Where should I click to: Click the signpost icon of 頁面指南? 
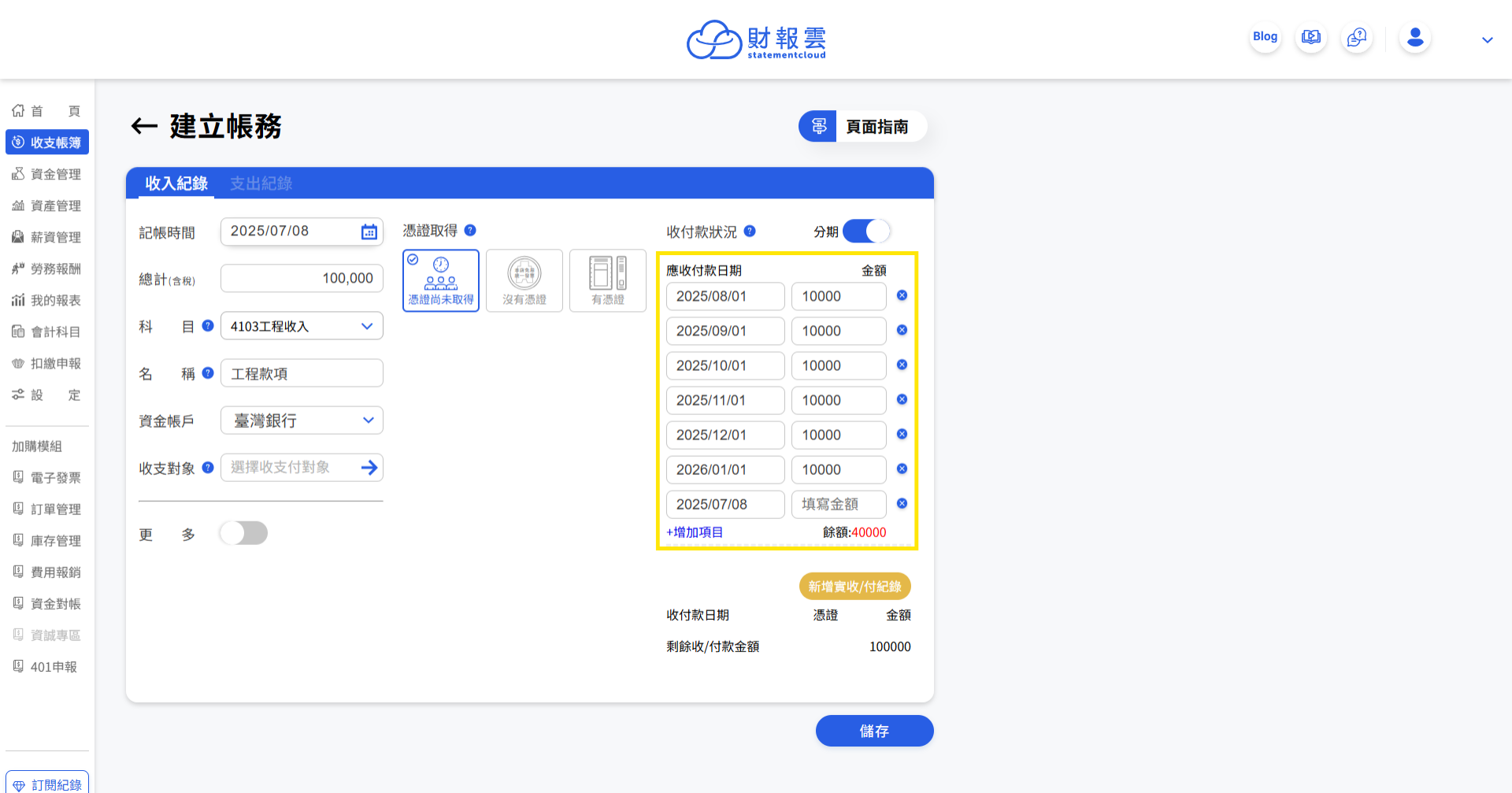point(818,126)
